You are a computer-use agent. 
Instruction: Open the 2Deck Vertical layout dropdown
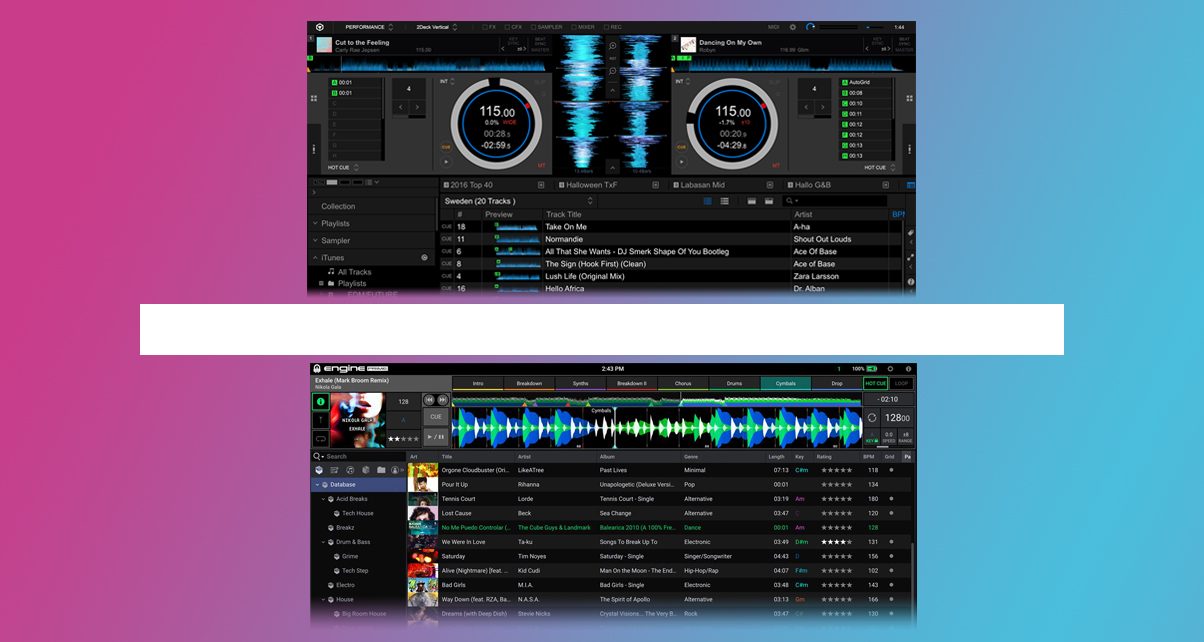(437, 27)
